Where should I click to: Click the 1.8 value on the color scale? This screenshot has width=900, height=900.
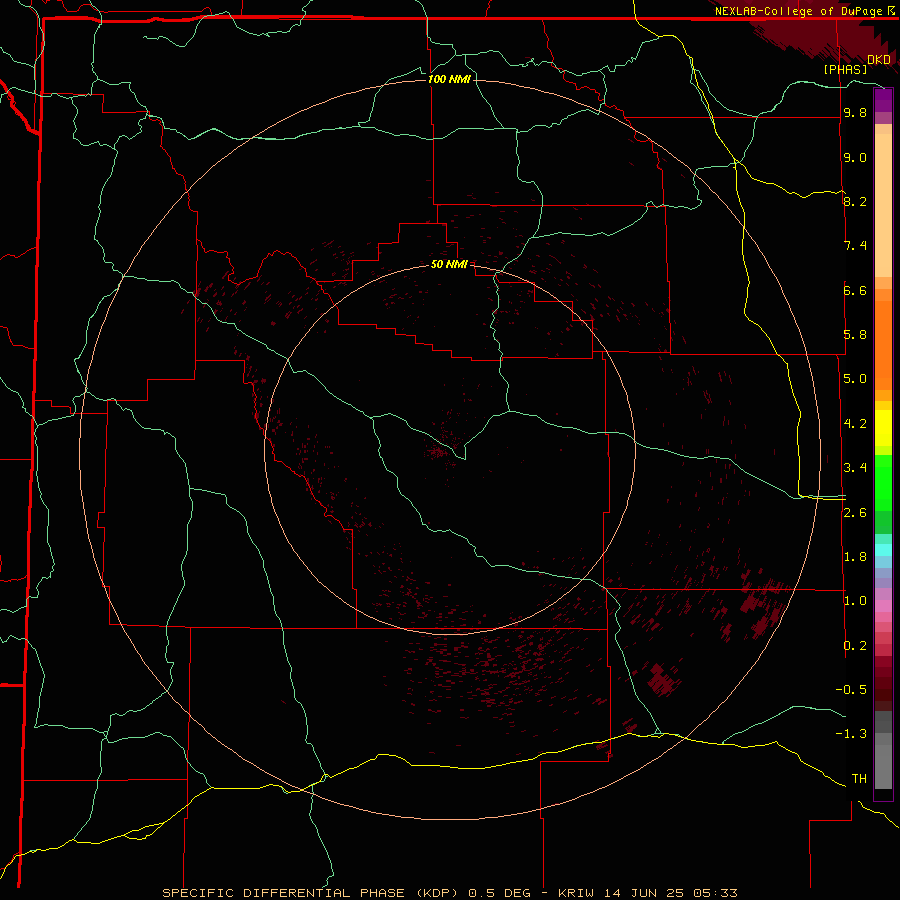coord(855,557)
